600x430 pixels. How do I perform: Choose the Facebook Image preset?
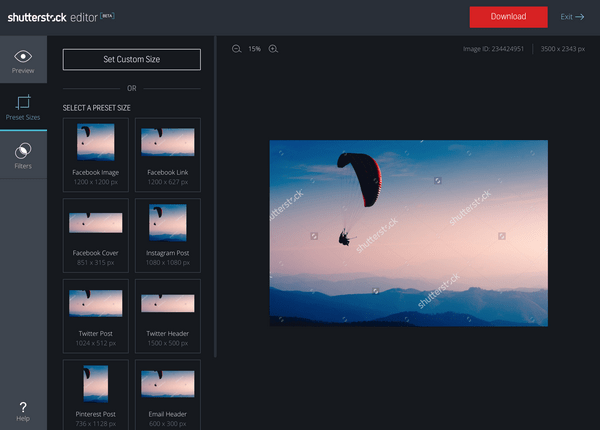(96, 153)
